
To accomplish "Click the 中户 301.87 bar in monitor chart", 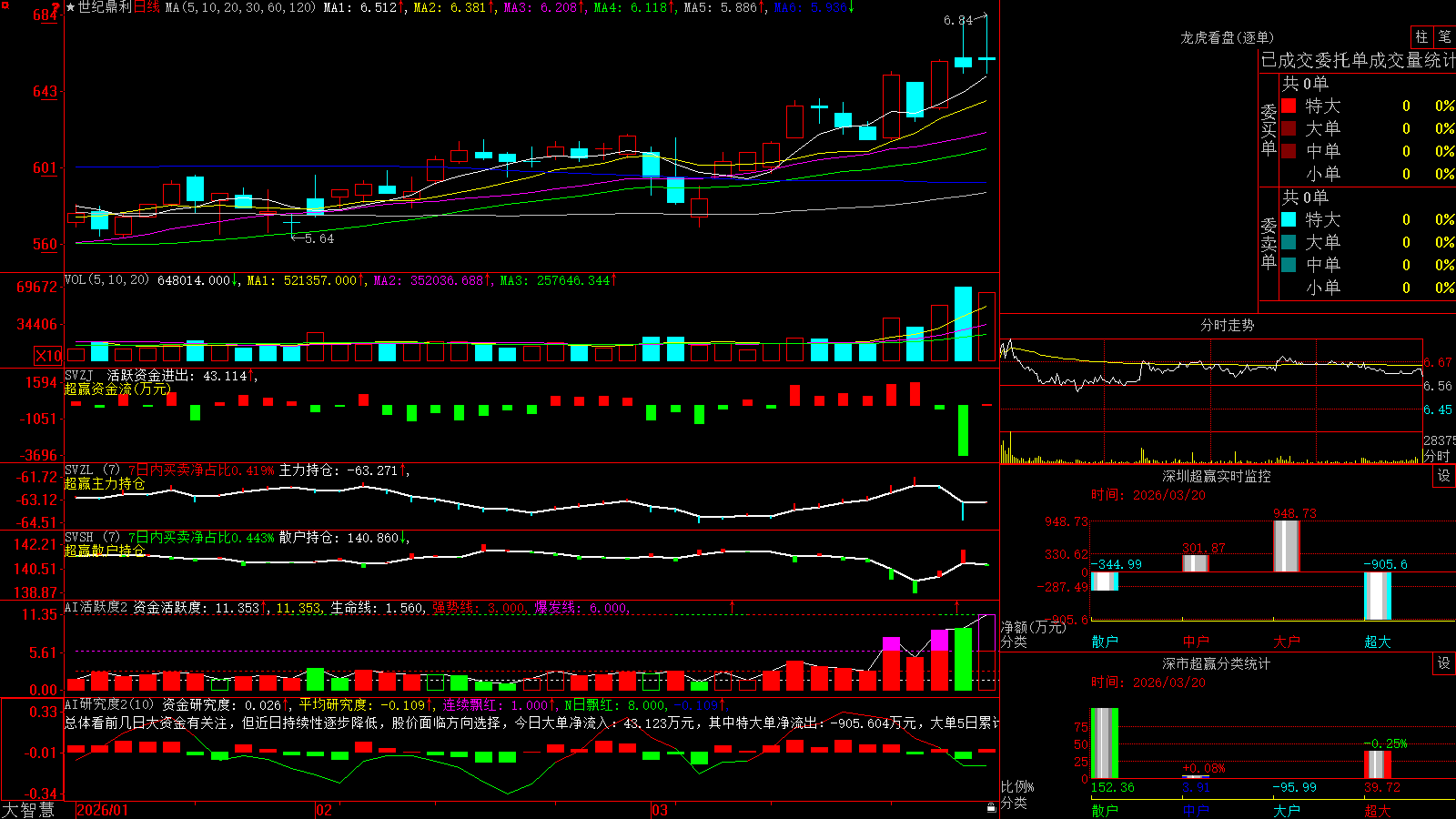I will (x=1196, y=563).
